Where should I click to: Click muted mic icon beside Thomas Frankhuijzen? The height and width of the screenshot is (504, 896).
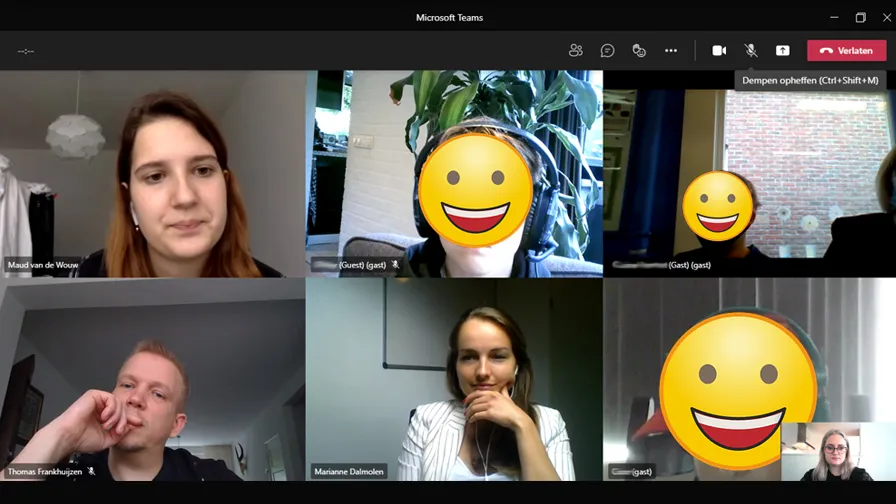point(92,471)
